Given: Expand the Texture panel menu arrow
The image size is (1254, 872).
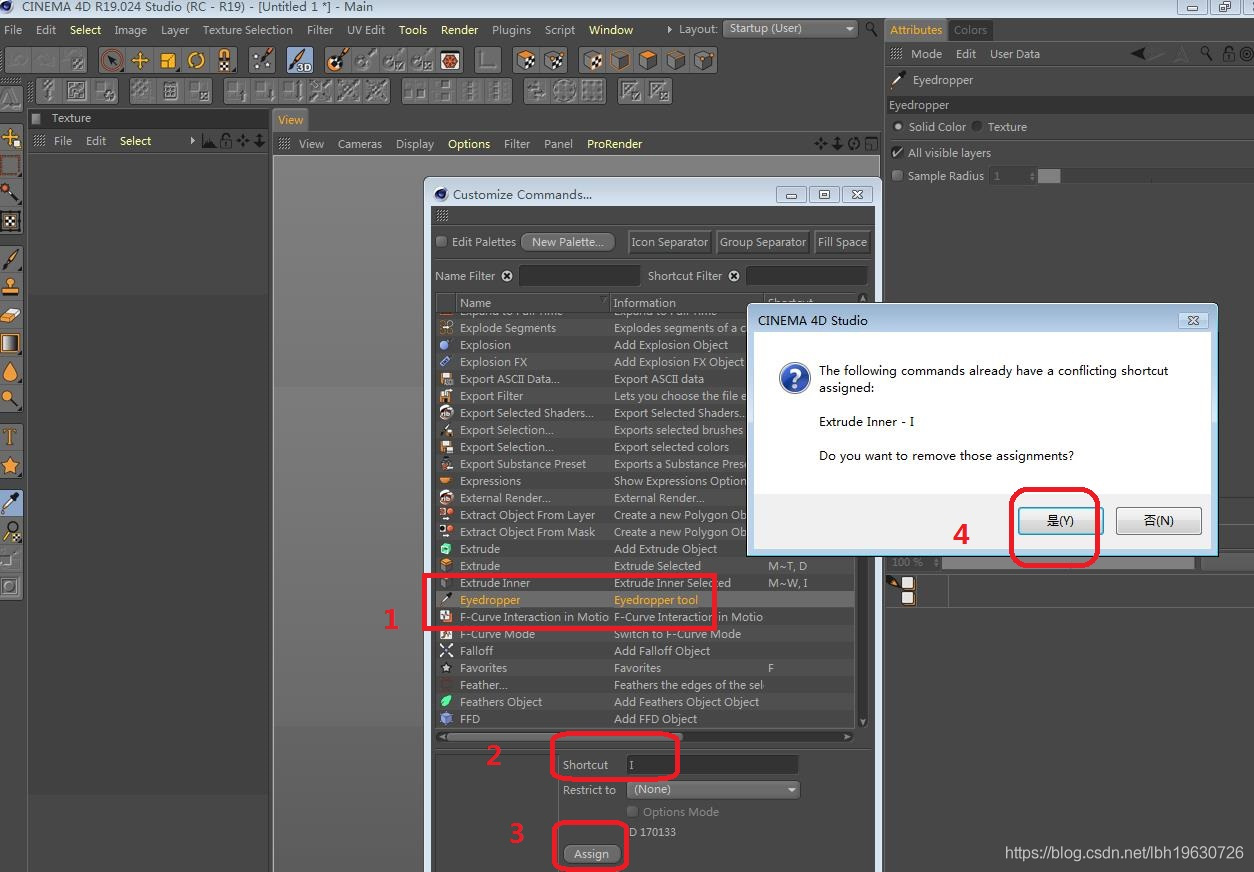Looking at the screenshot, I should 193,141.
